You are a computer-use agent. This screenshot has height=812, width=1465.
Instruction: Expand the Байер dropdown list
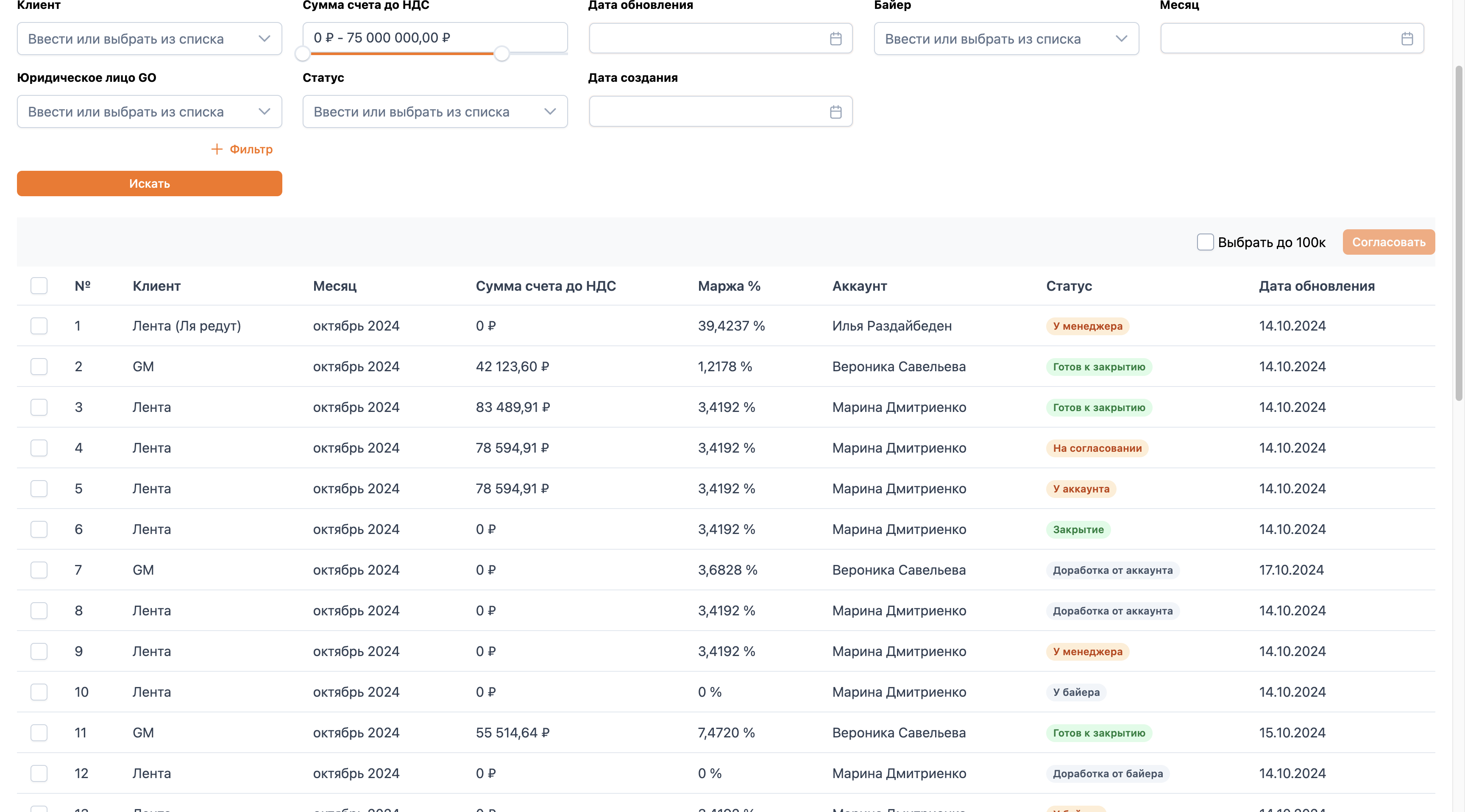point(1006,39)
